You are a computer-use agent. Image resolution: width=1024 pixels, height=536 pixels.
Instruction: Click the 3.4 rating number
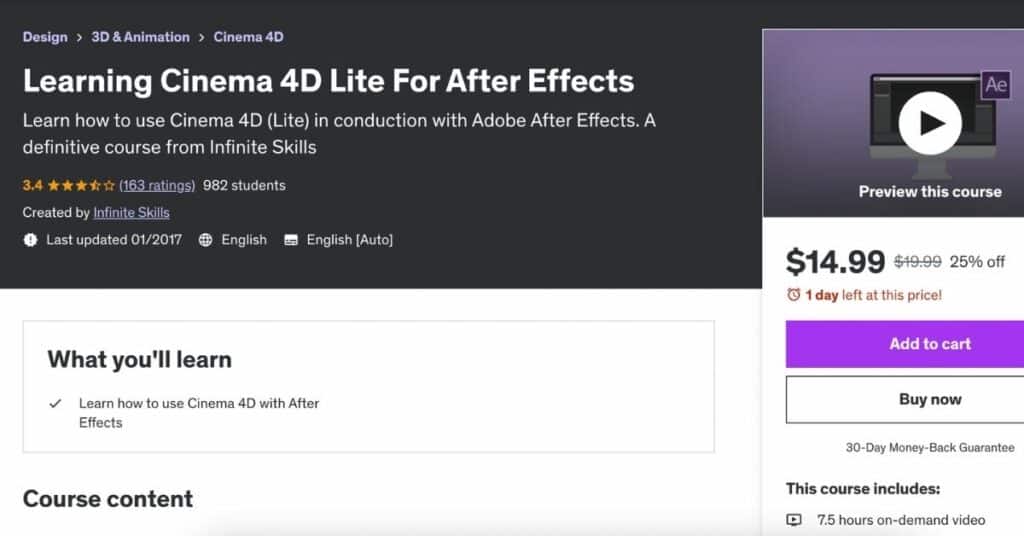33,185
